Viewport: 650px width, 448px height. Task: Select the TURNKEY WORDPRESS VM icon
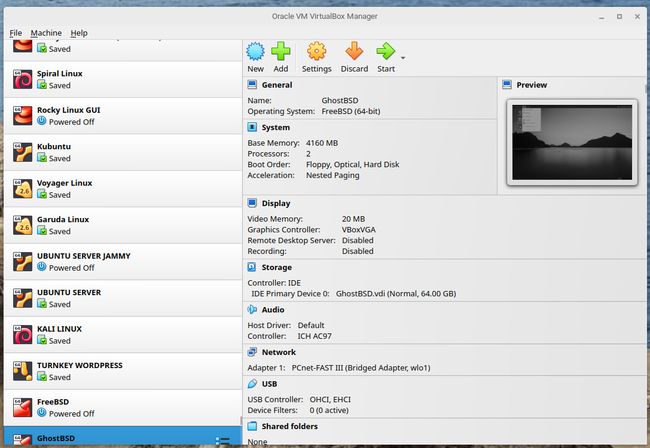(x=22, y=371)
